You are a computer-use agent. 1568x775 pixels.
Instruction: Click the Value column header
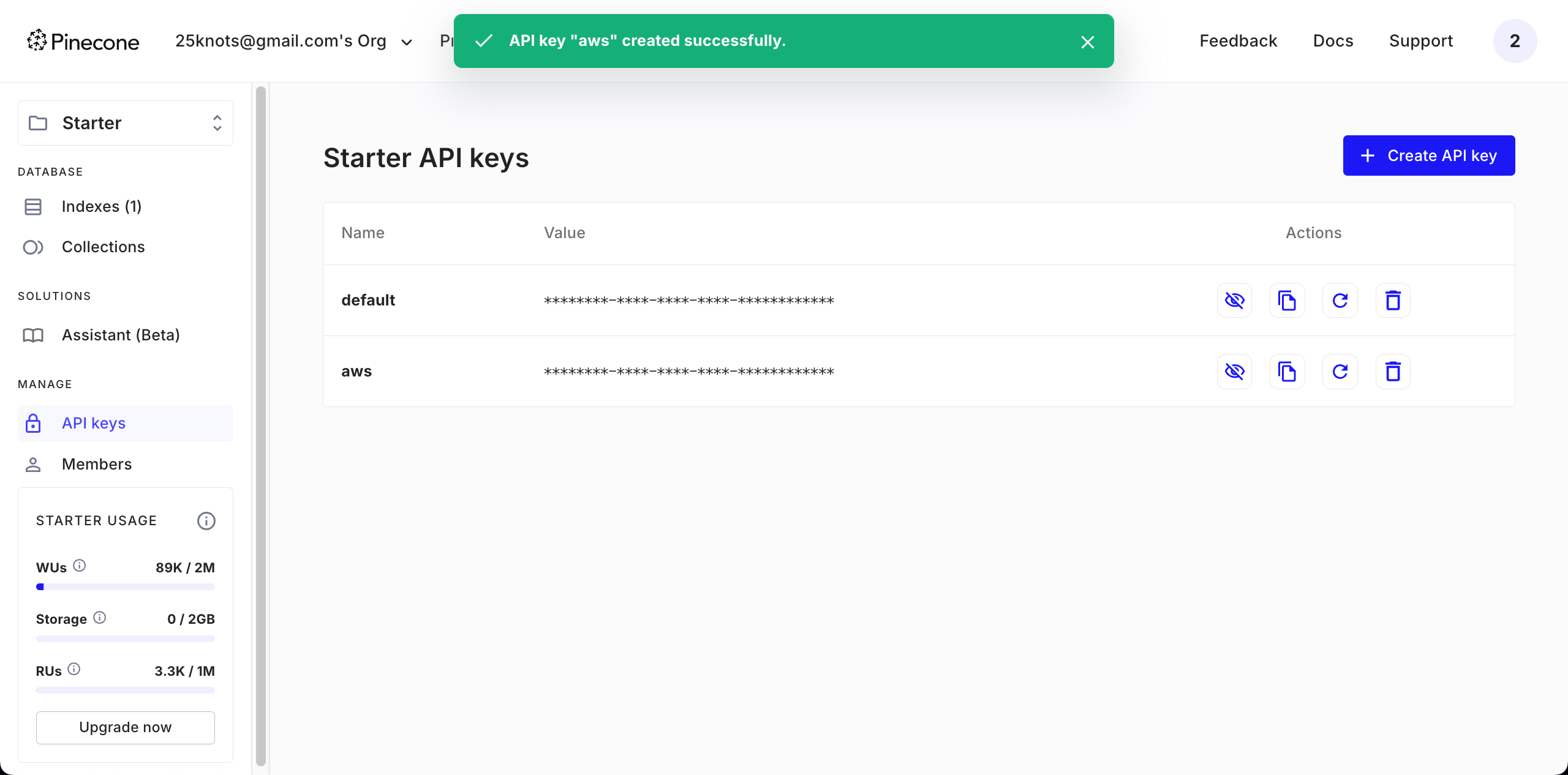[x=565, y=233]
